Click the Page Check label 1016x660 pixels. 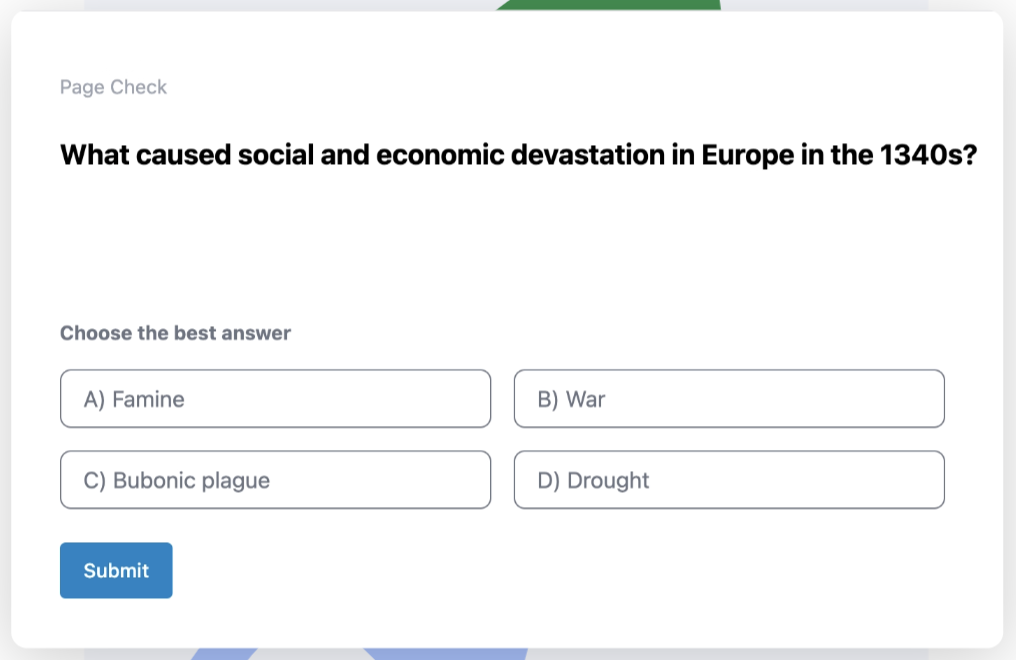point(113,87)
